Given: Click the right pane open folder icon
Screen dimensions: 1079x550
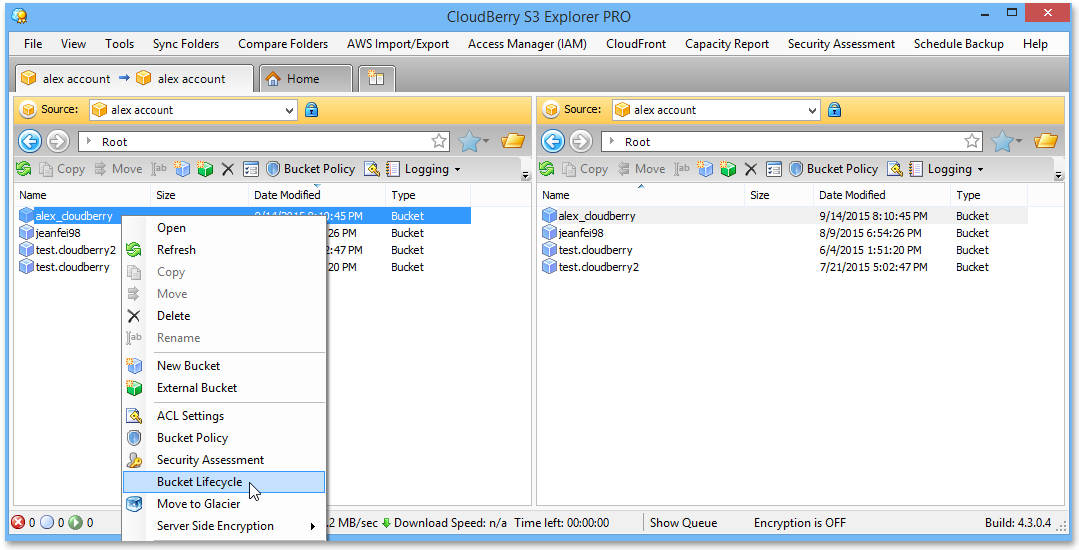Looking at the screenshot, I should (1045, 141).
